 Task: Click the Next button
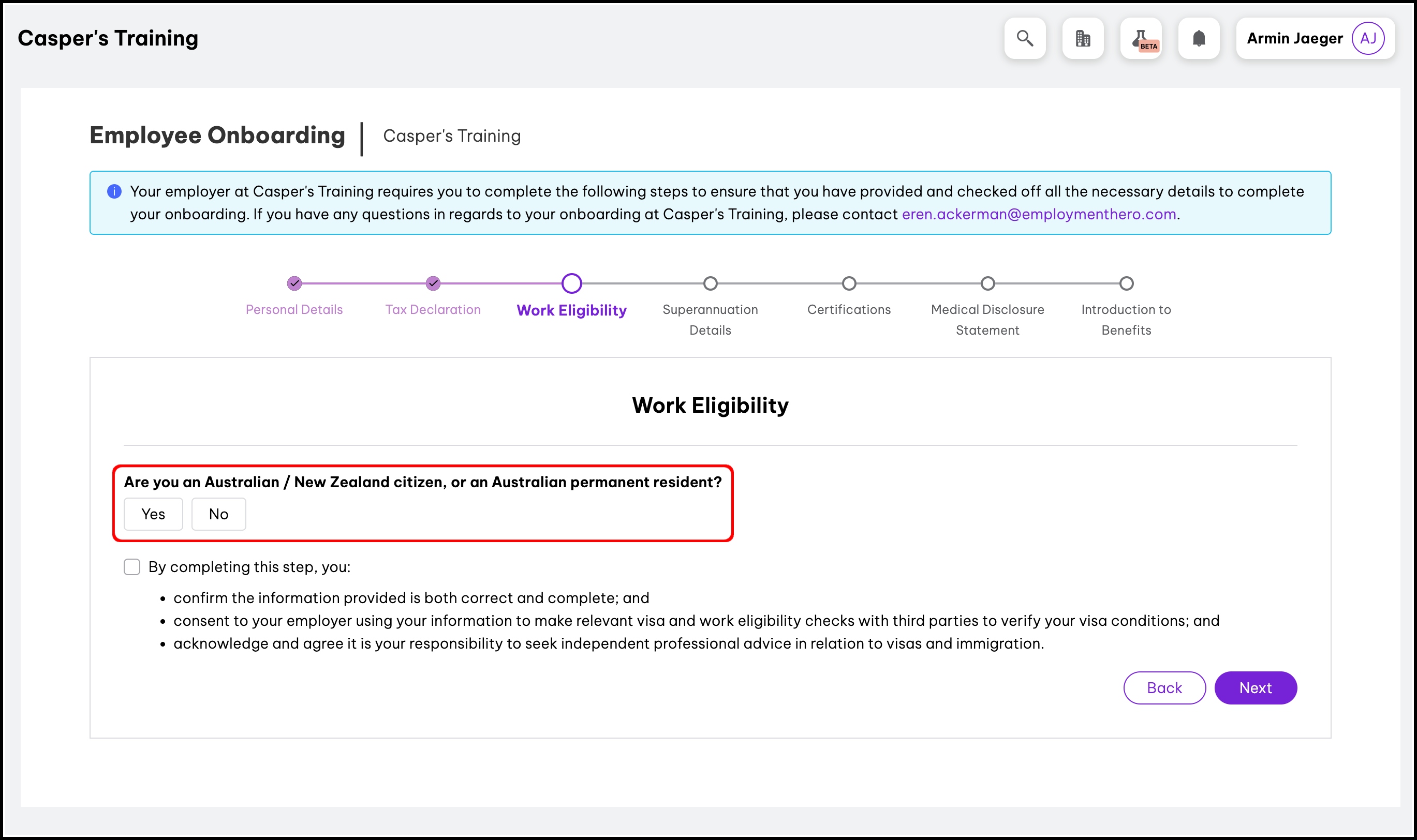[1256, 688]
